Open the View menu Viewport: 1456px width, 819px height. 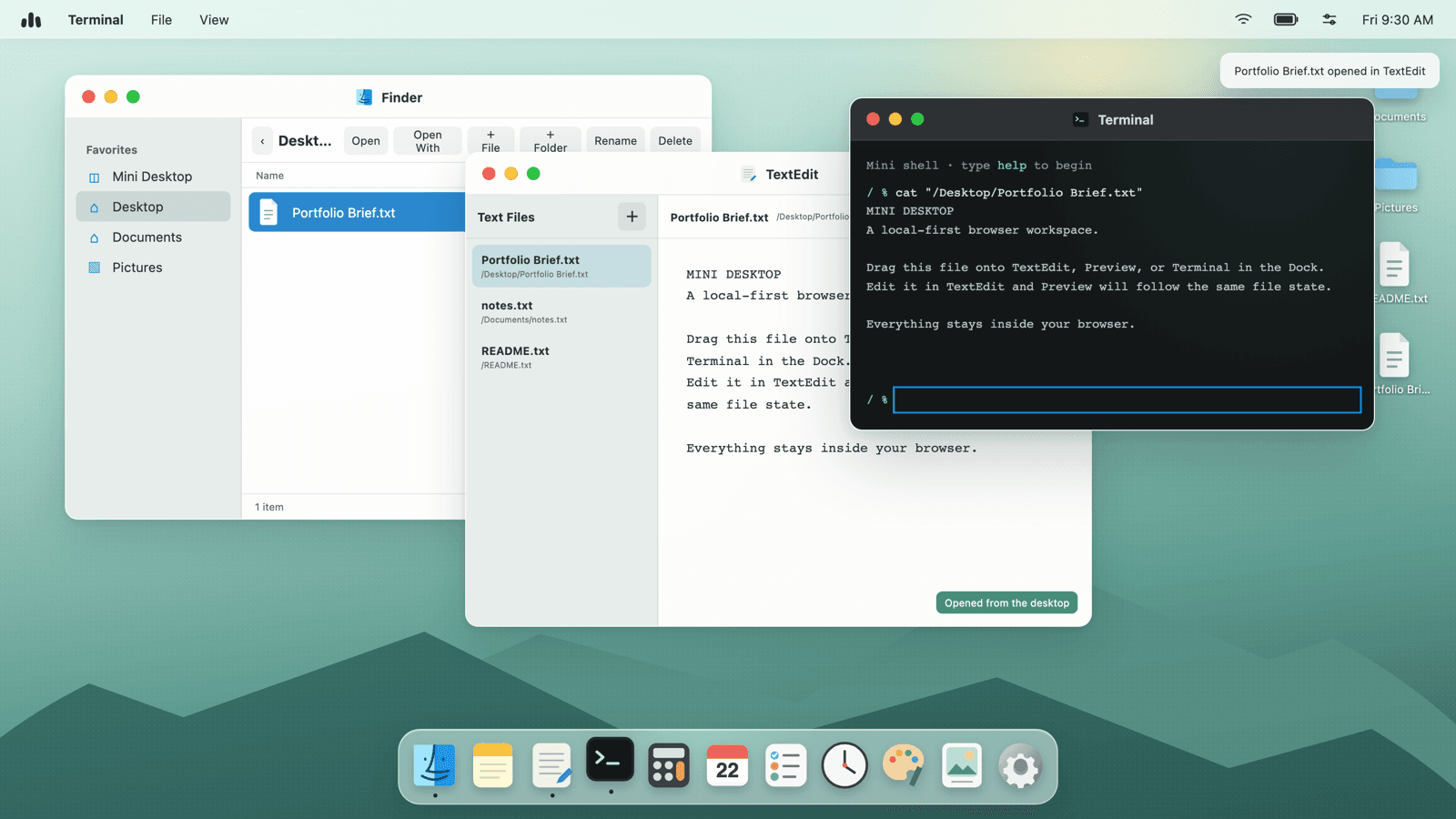coord(214,19)
